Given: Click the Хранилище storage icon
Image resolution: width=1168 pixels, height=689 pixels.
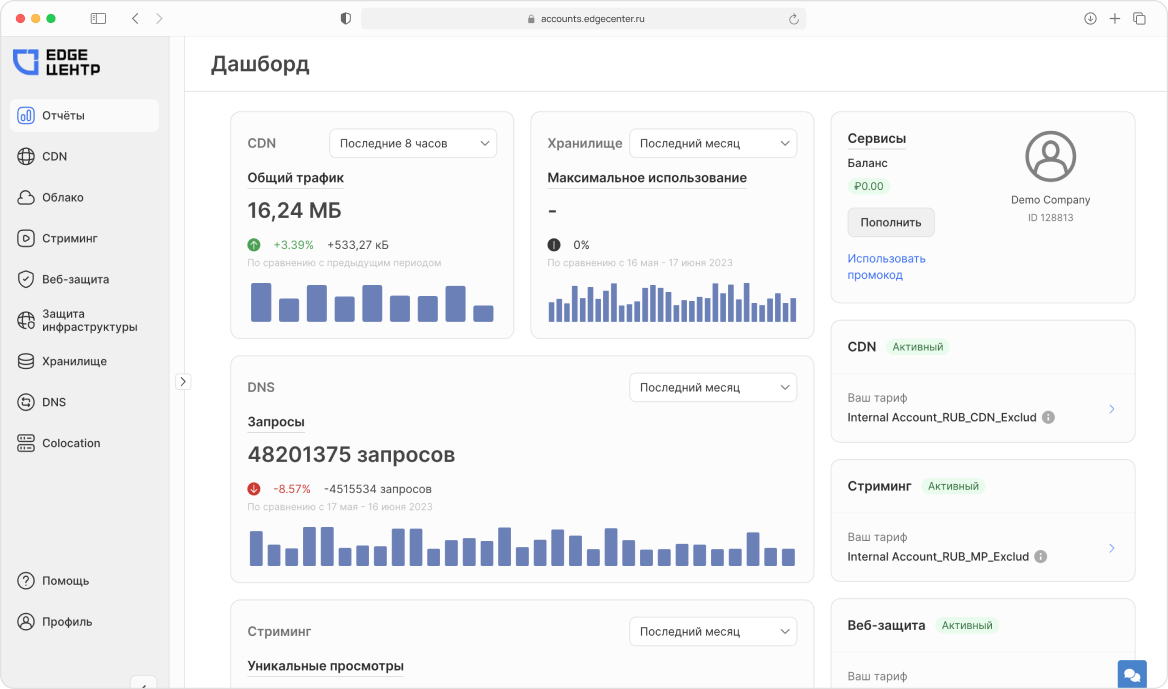Looking at the screenshot, I should point(25,361).
